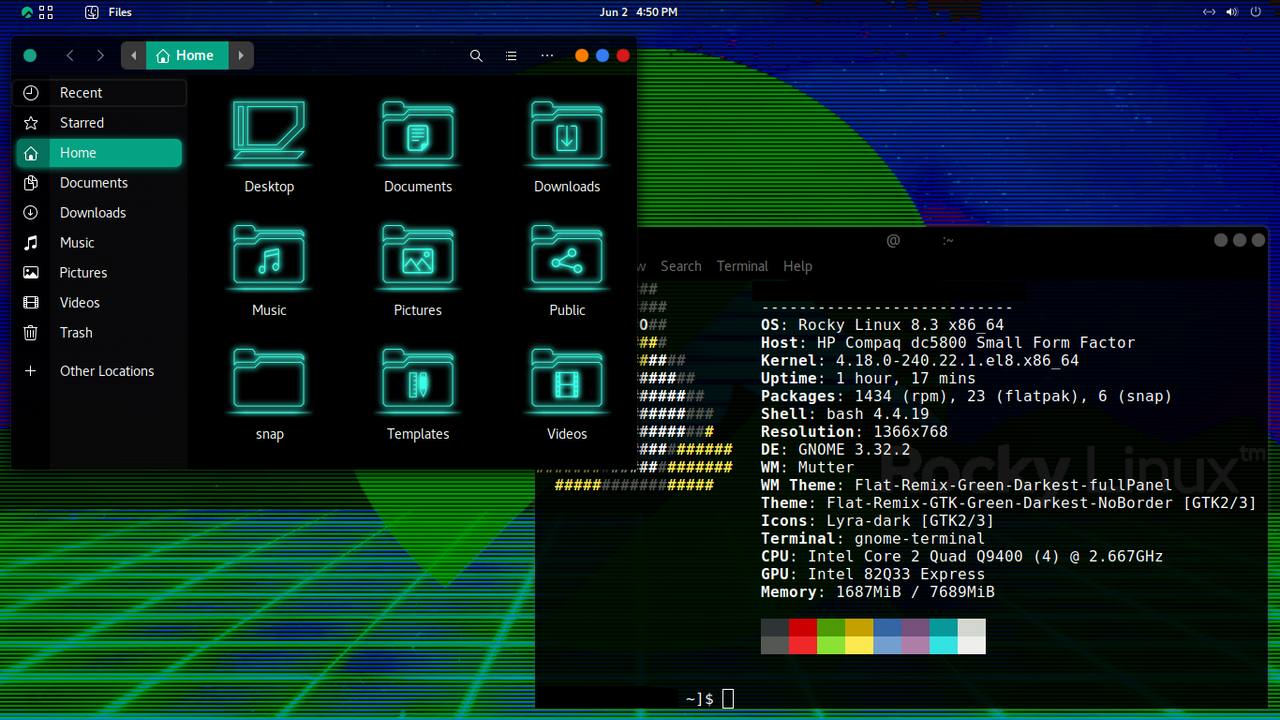Open the snap folder icon
Image resolution: width=1280 pixels, height=720 pixels.
tap(269, 380)
